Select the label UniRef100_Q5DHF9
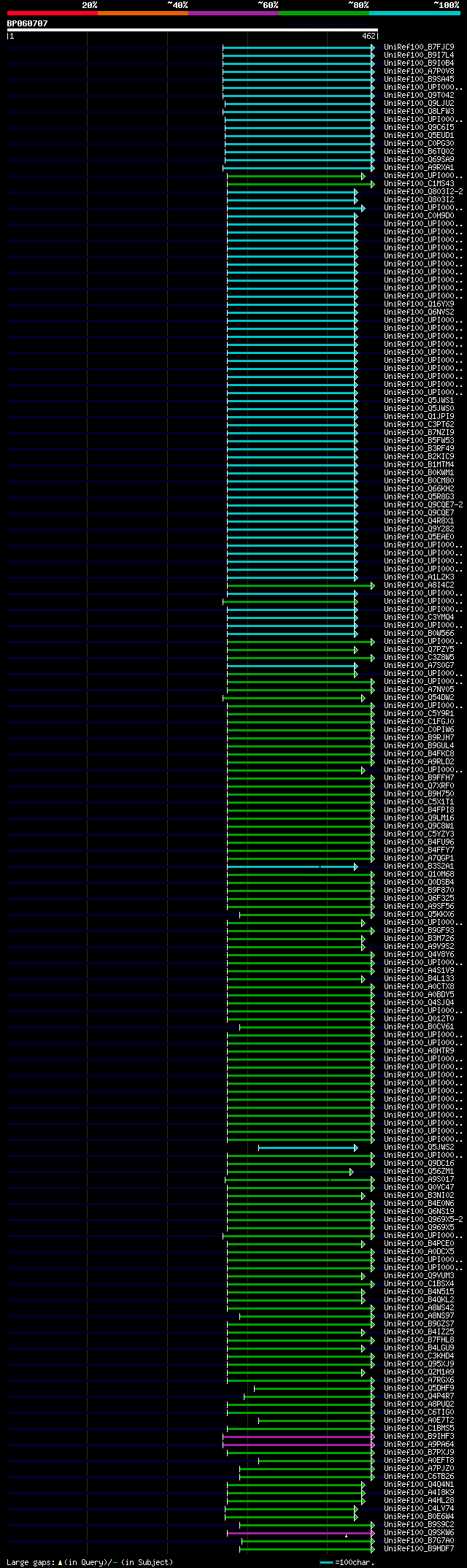The width and height of the screenshot is (467, 1568). point(419,1388)
